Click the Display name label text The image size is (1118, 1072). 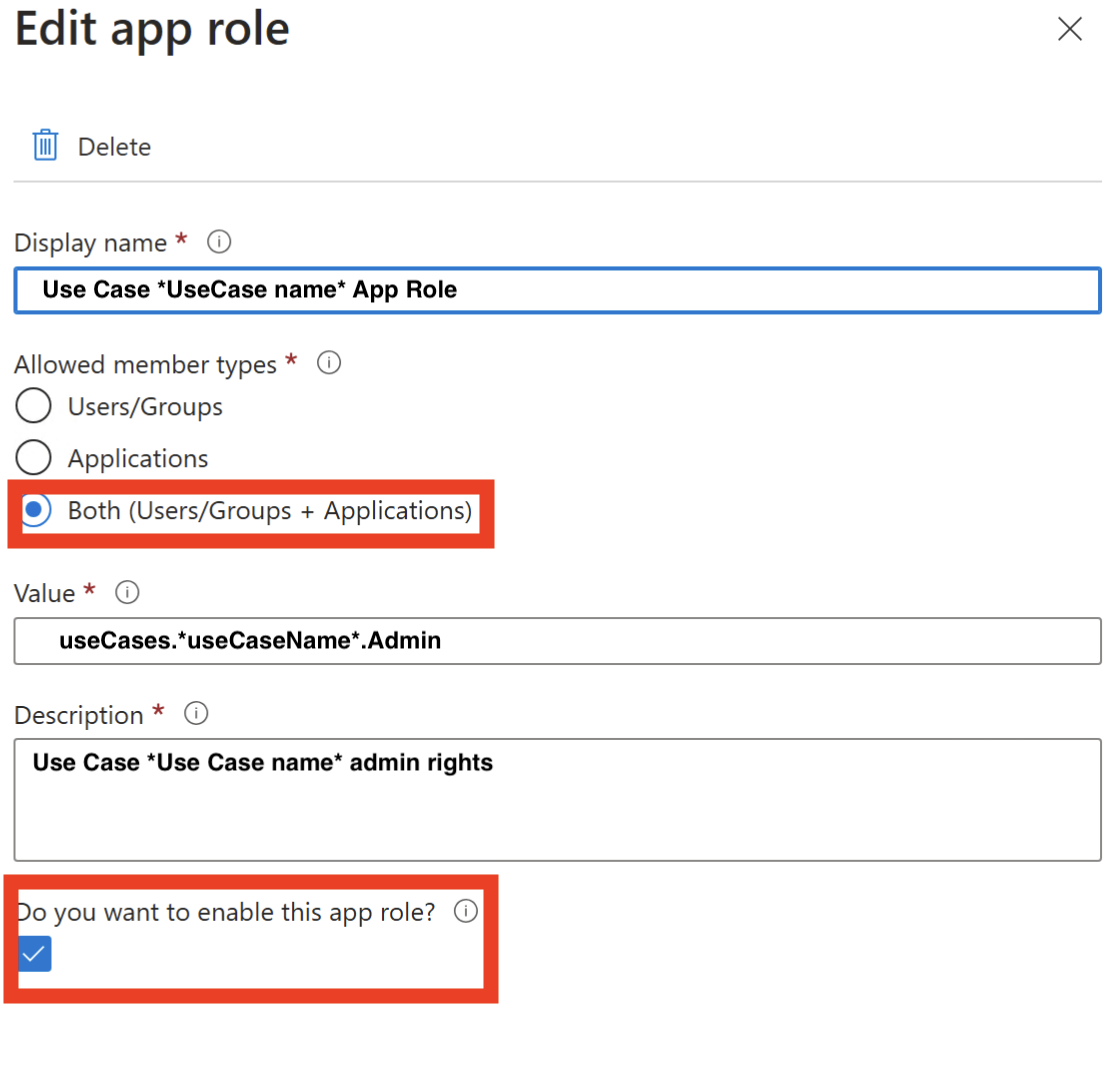(x=90, y=243)
